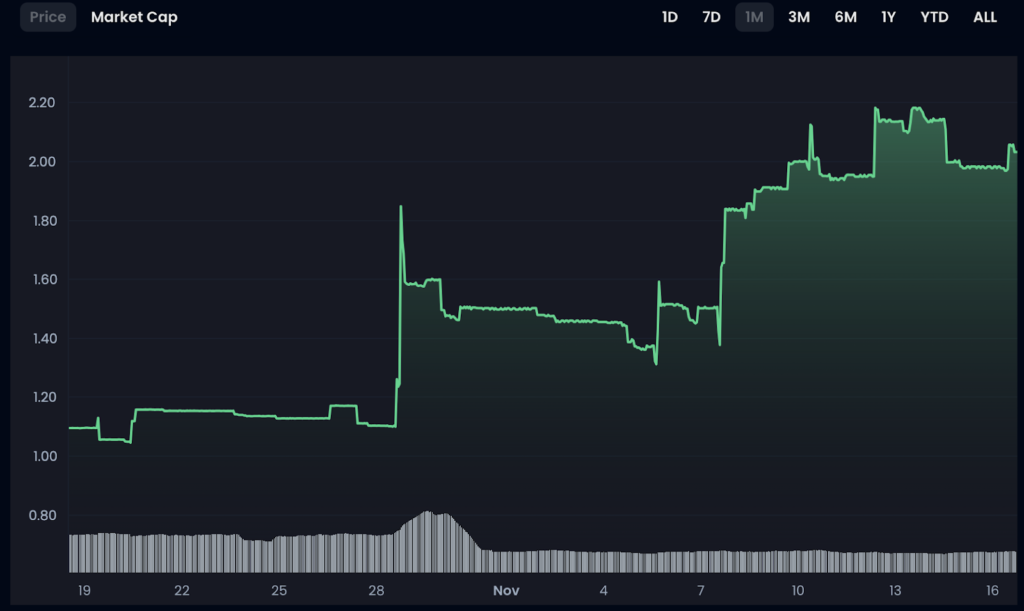Viewport: 1024px width, 611px height.
Task: Set chart range to 6M
Action: (x=845, y=17)
